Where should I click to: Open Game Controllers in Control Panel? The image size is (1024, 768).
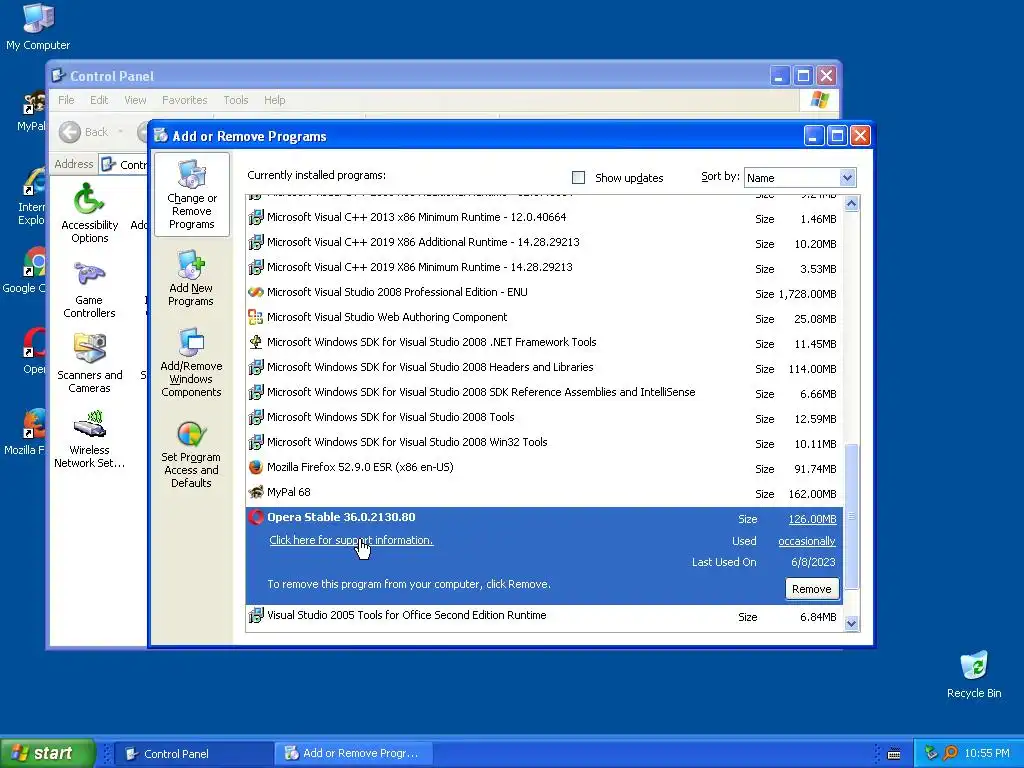pos(89,289)
